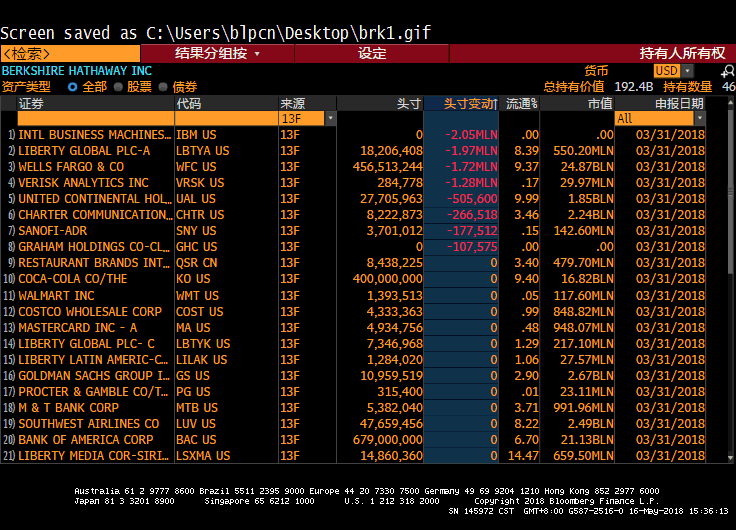The image size is (736, 530).
Task: Select the 全部 asset type radio button
Action: 72,87
